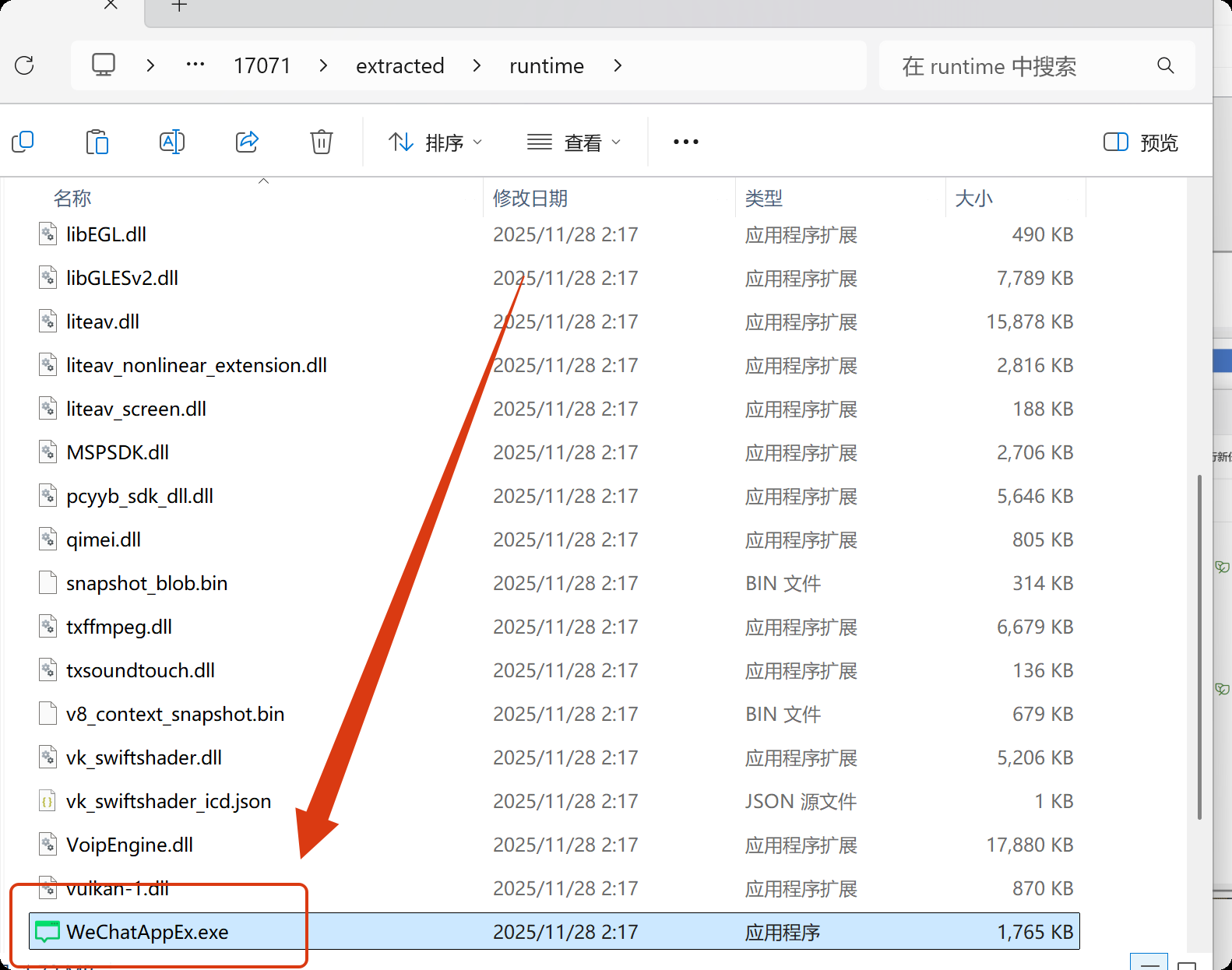1232x970 pixels.
Task: Click the Copy icon in the toolbar
Action: (x=23, y=142)
